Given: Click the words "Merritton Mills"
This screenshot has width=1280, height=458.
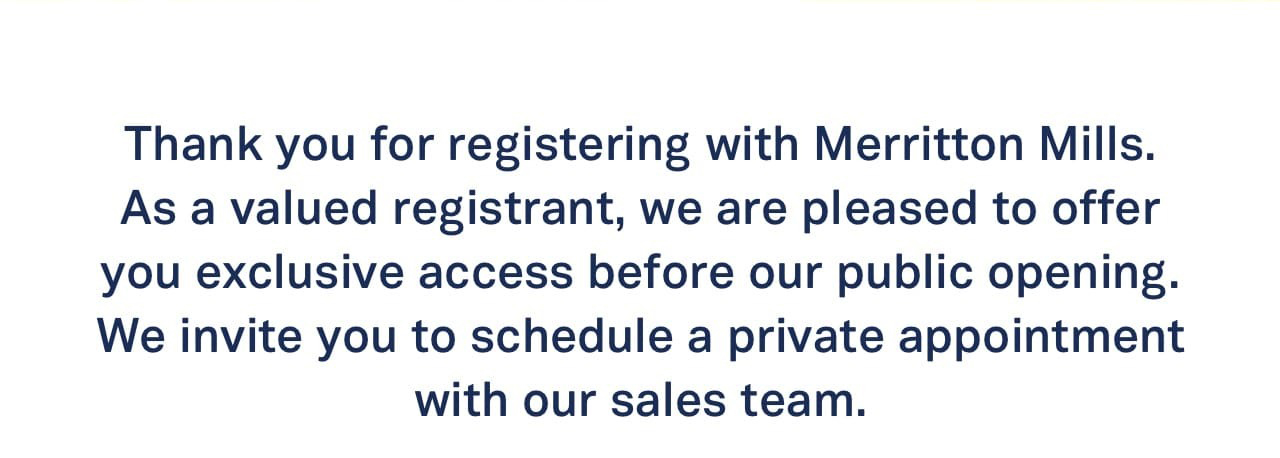Looking at the screenshot, I should 977,145.
